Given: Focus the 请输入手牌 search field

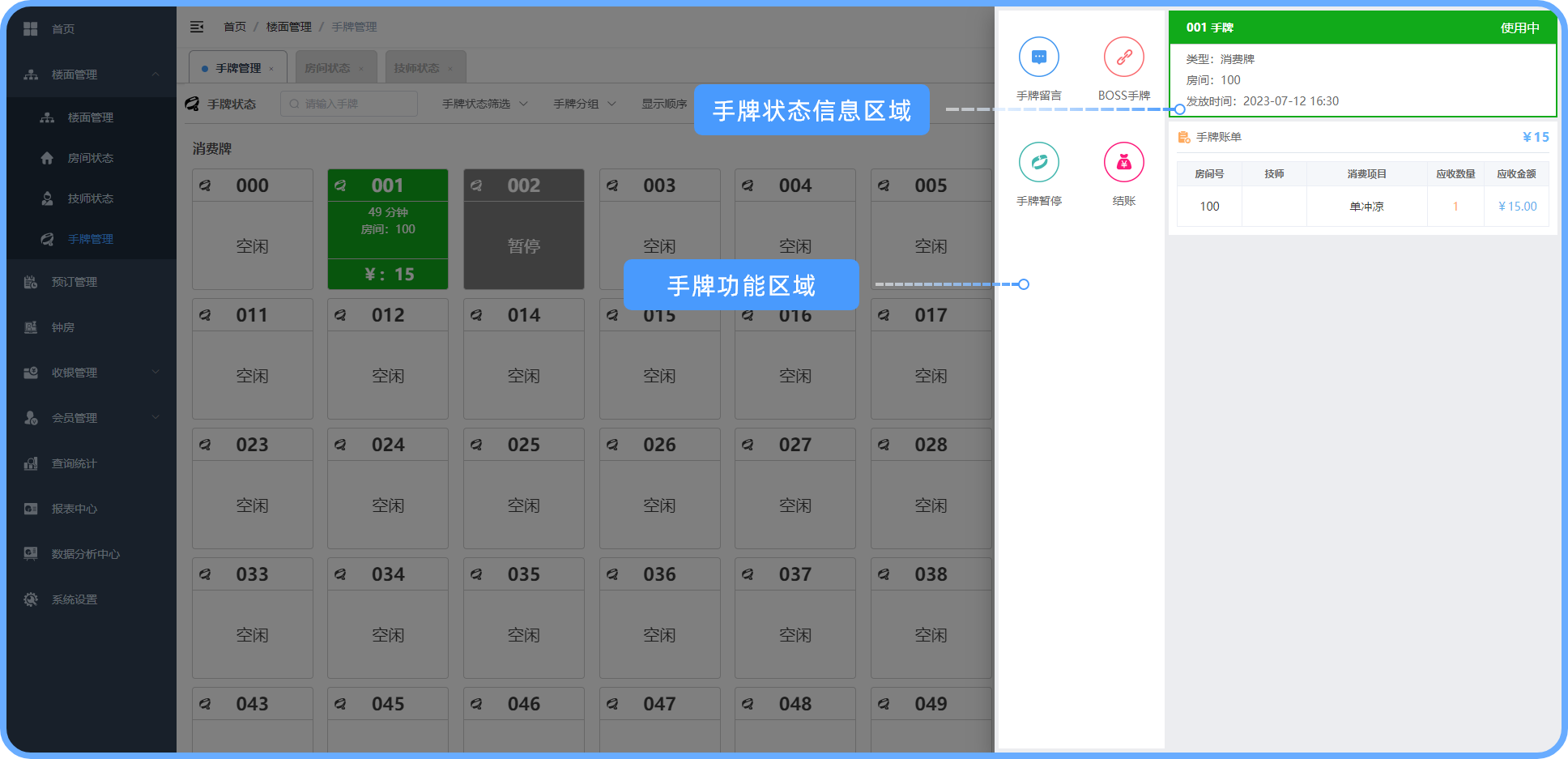Looking at the screenshot, I should [x=349, y=104].
